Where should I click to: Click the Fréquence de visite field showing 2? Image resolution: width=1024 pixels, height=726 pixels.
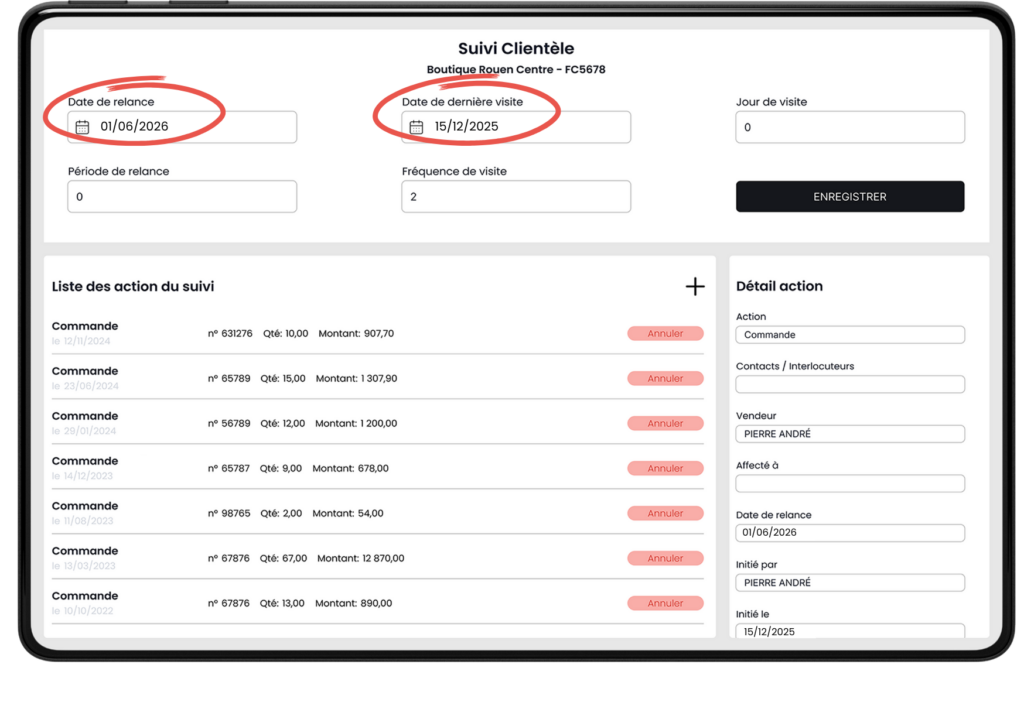(x=515, y=196)
